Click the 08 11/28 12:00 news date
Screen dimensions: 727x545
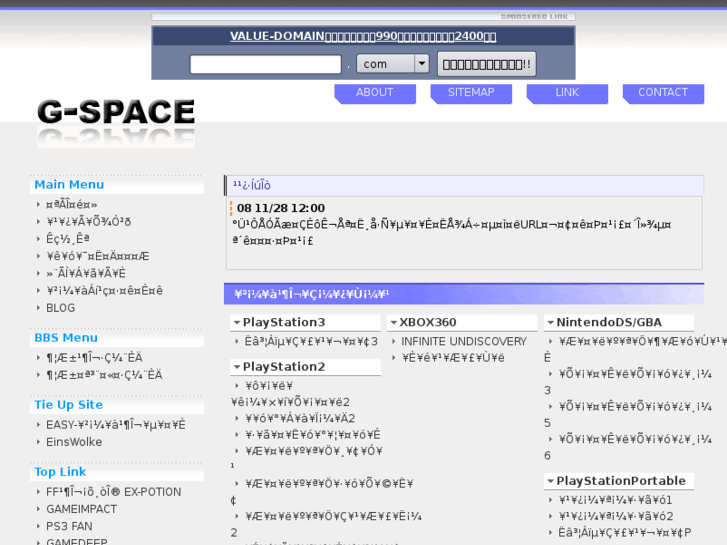281,208
